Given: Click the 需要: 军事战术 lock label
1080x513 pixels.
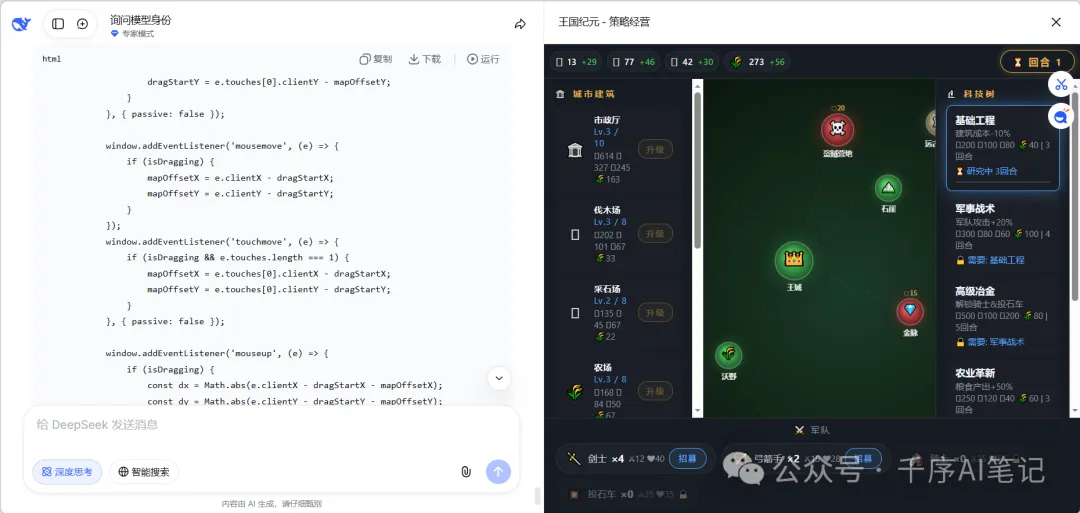Looking at the screenshot, I should [x=990, y=342].
